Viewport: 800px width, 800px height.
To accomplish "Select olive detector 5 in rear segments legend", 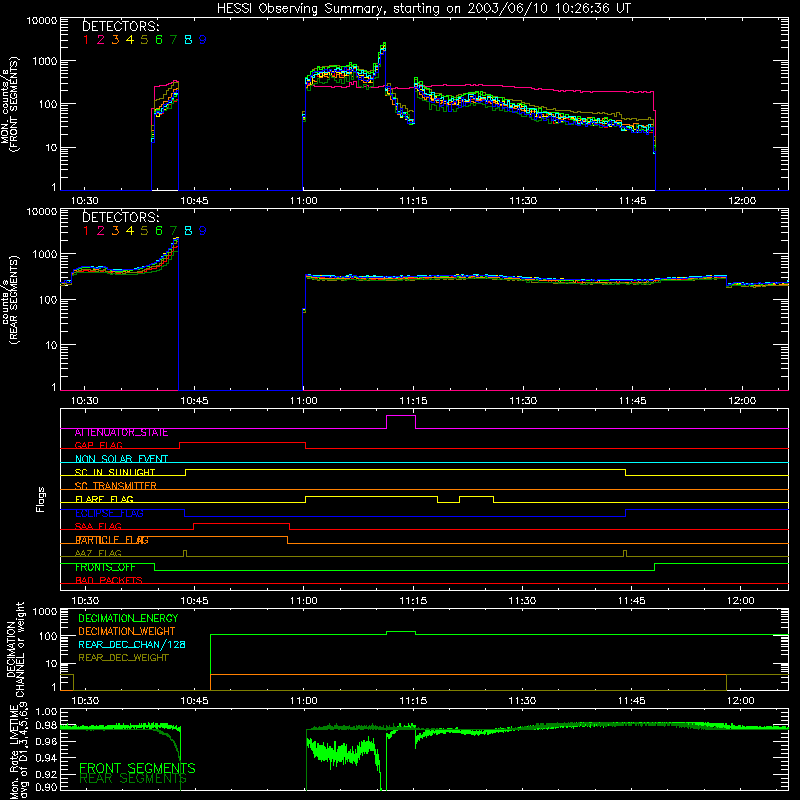I will pos(144,231).
